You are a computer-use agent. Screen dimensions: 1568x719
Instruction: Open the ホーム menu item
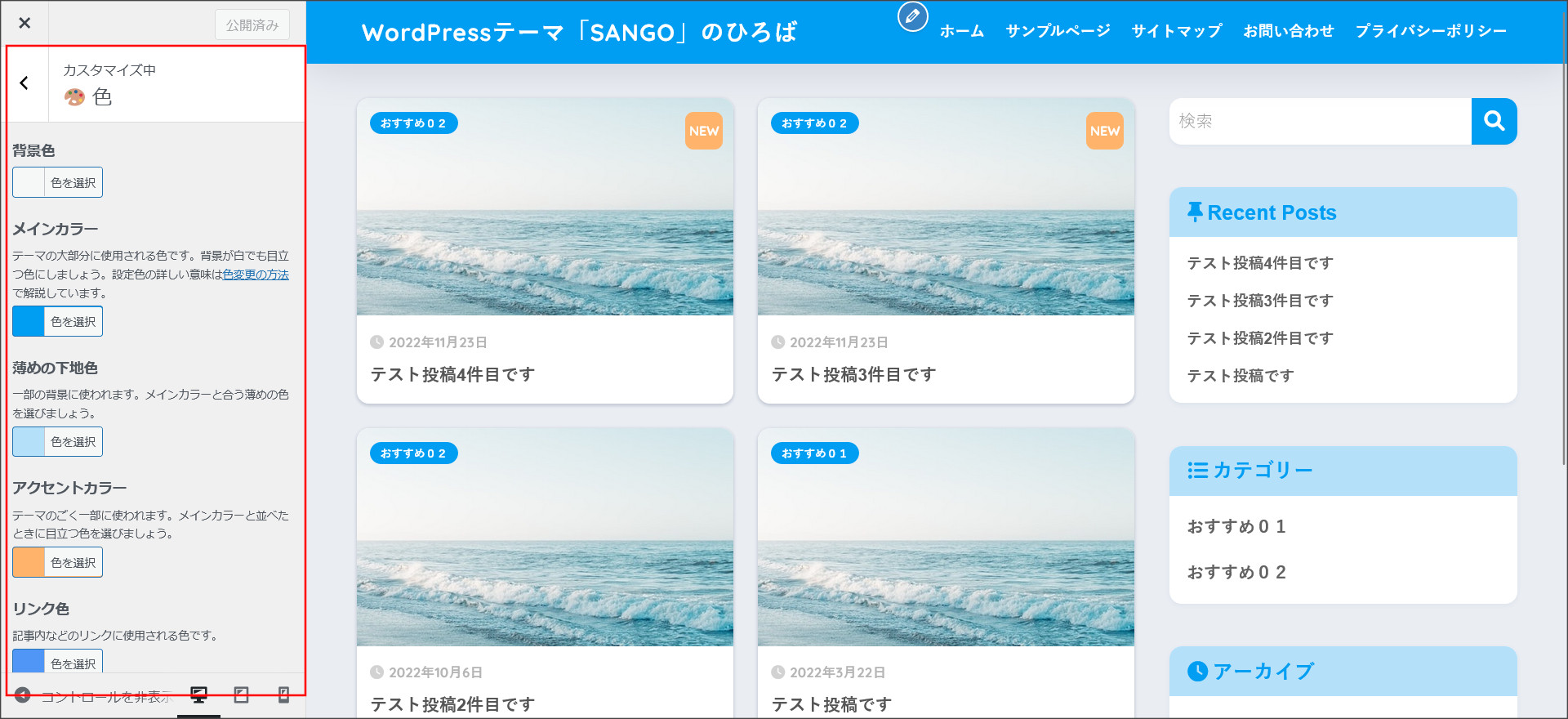pyautogui.click(x=961, y=31)
